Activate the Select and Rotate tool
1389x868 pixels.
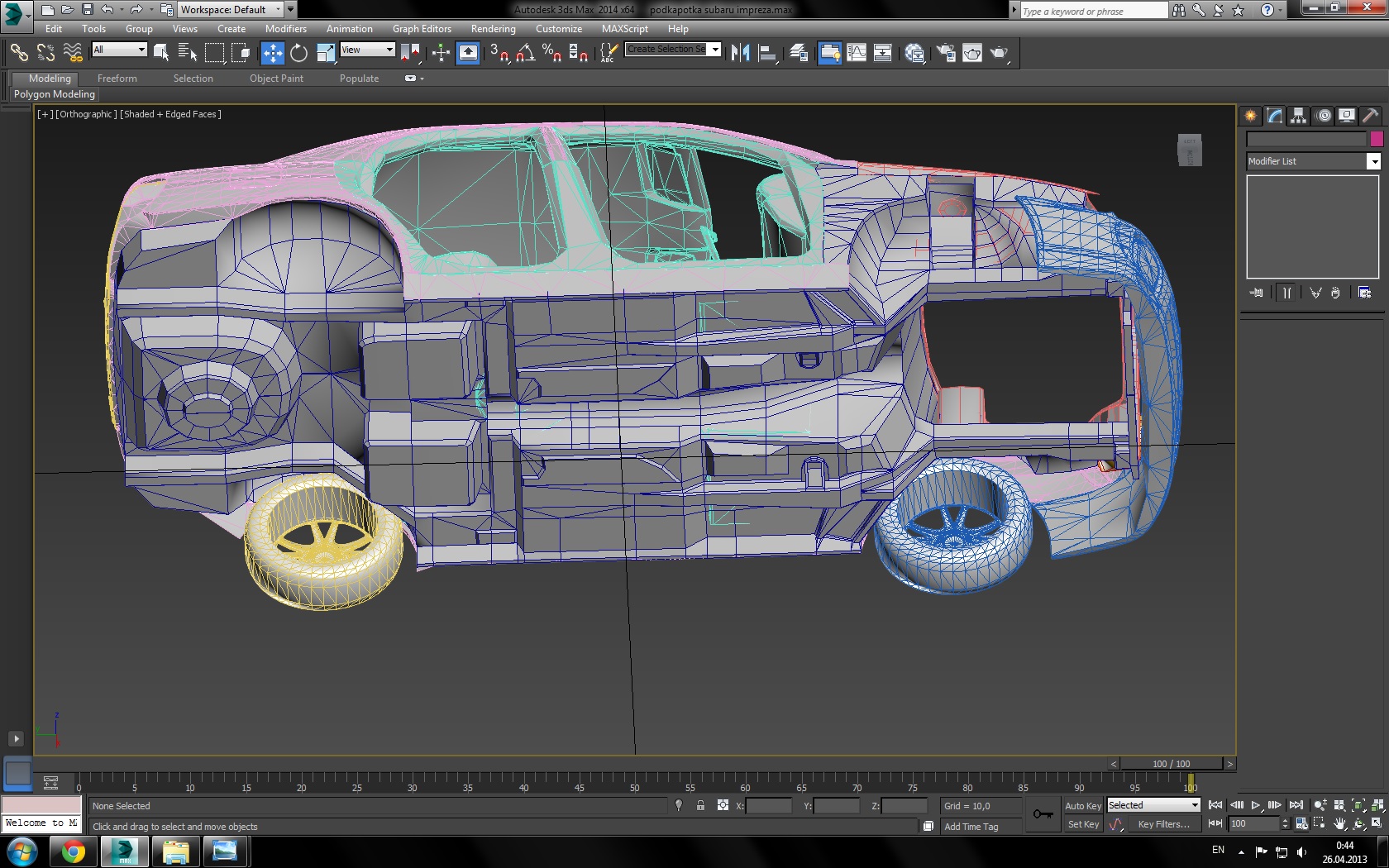[x=298, y=53]
